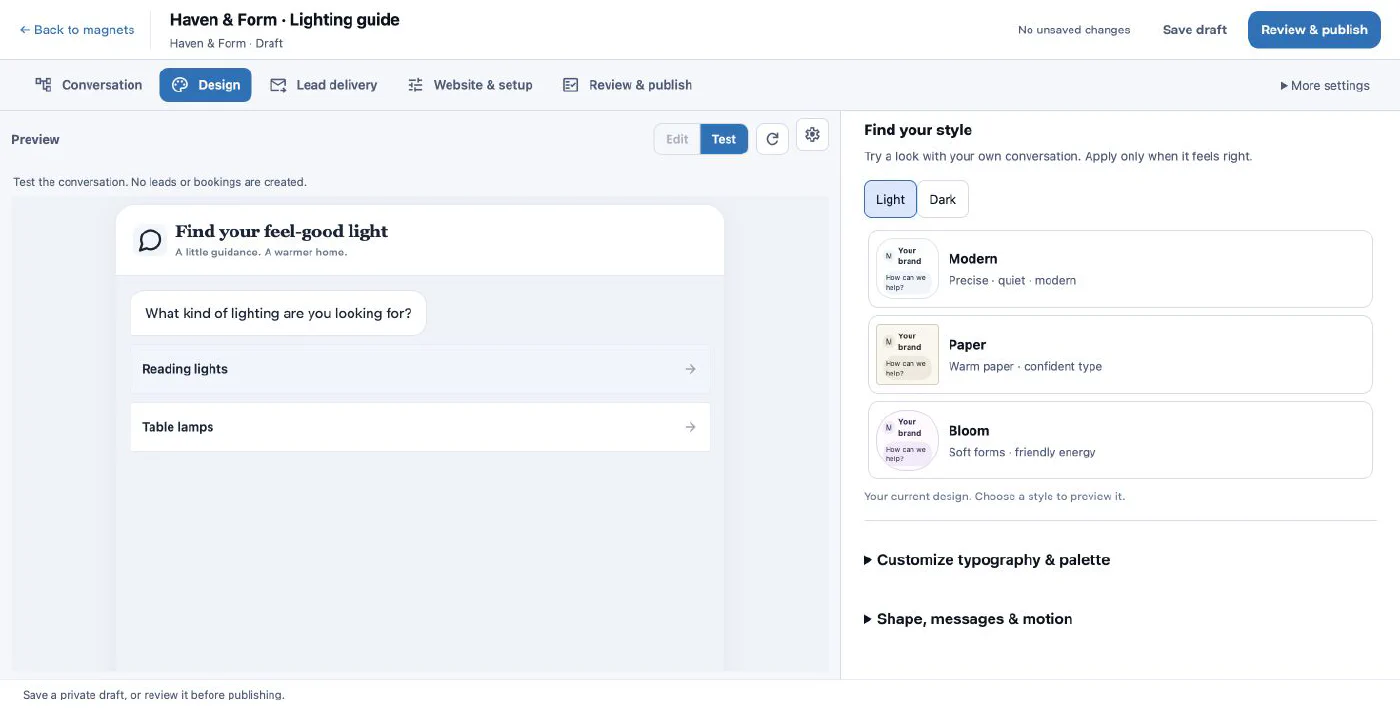Viewport: 1400px width, 710px height.
Task: Click the chat bubble icon in preview header
Action: pyautogui.click(x=150, y=240)
